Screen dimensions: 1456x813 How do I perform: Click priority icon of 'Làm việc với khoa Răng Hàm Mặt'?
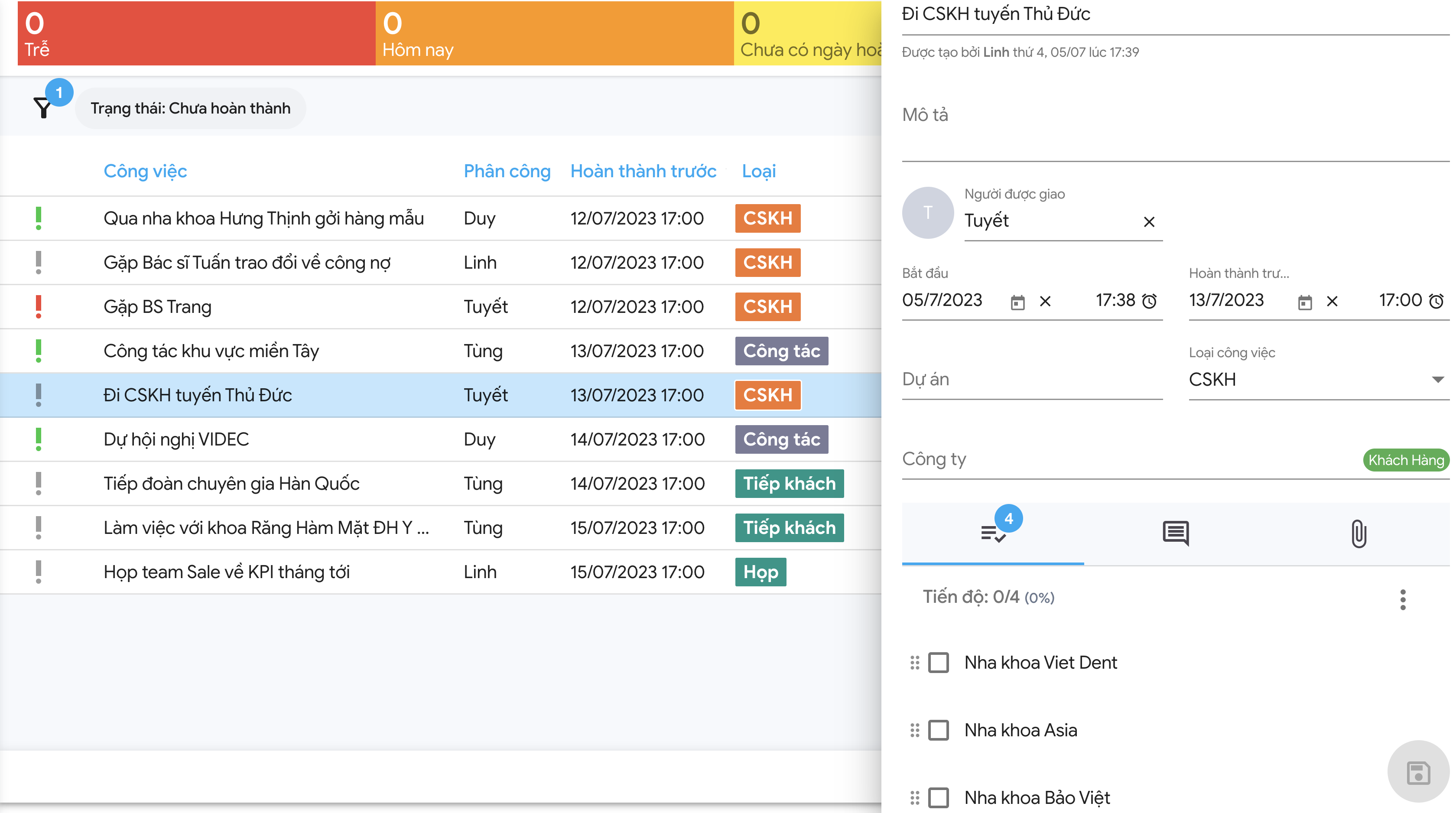39,527
